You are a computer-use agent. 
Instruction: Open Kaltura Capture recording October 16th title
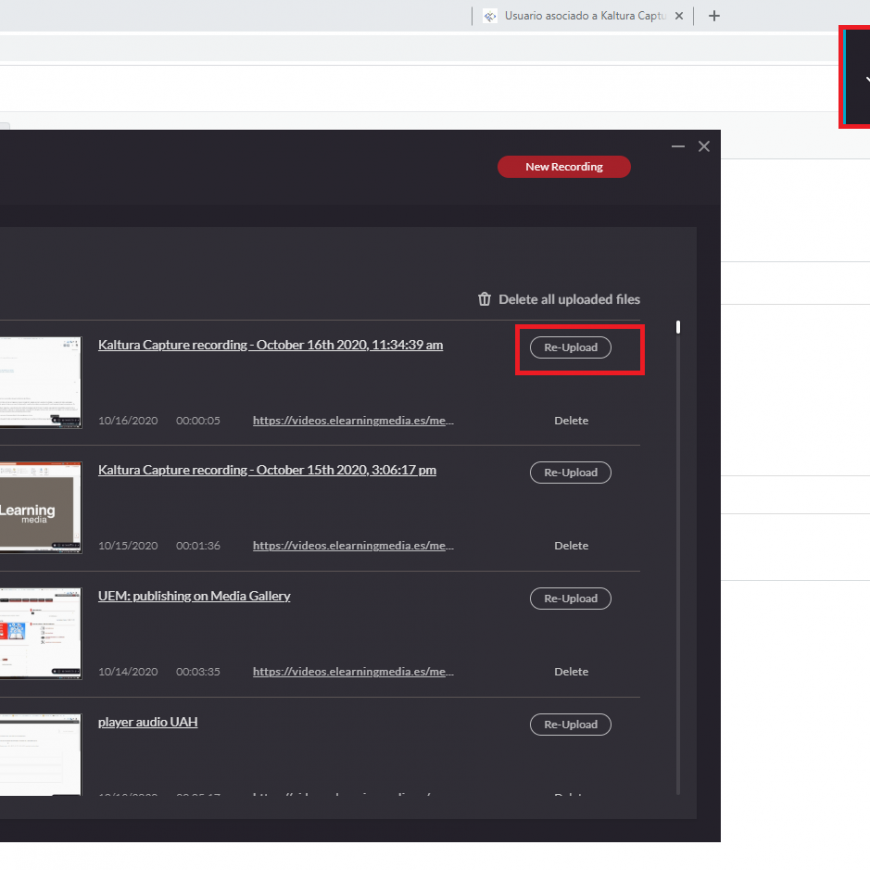point(270,345)
